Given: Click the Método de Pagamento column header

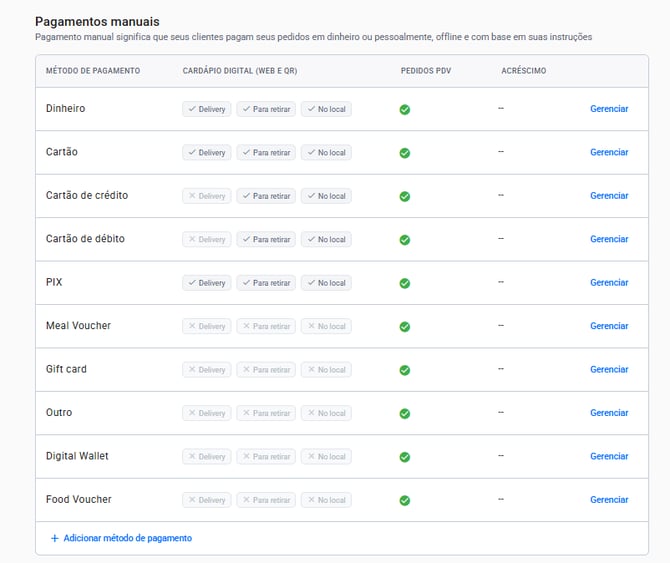Looking at the screenshot, I should point(93,71).
